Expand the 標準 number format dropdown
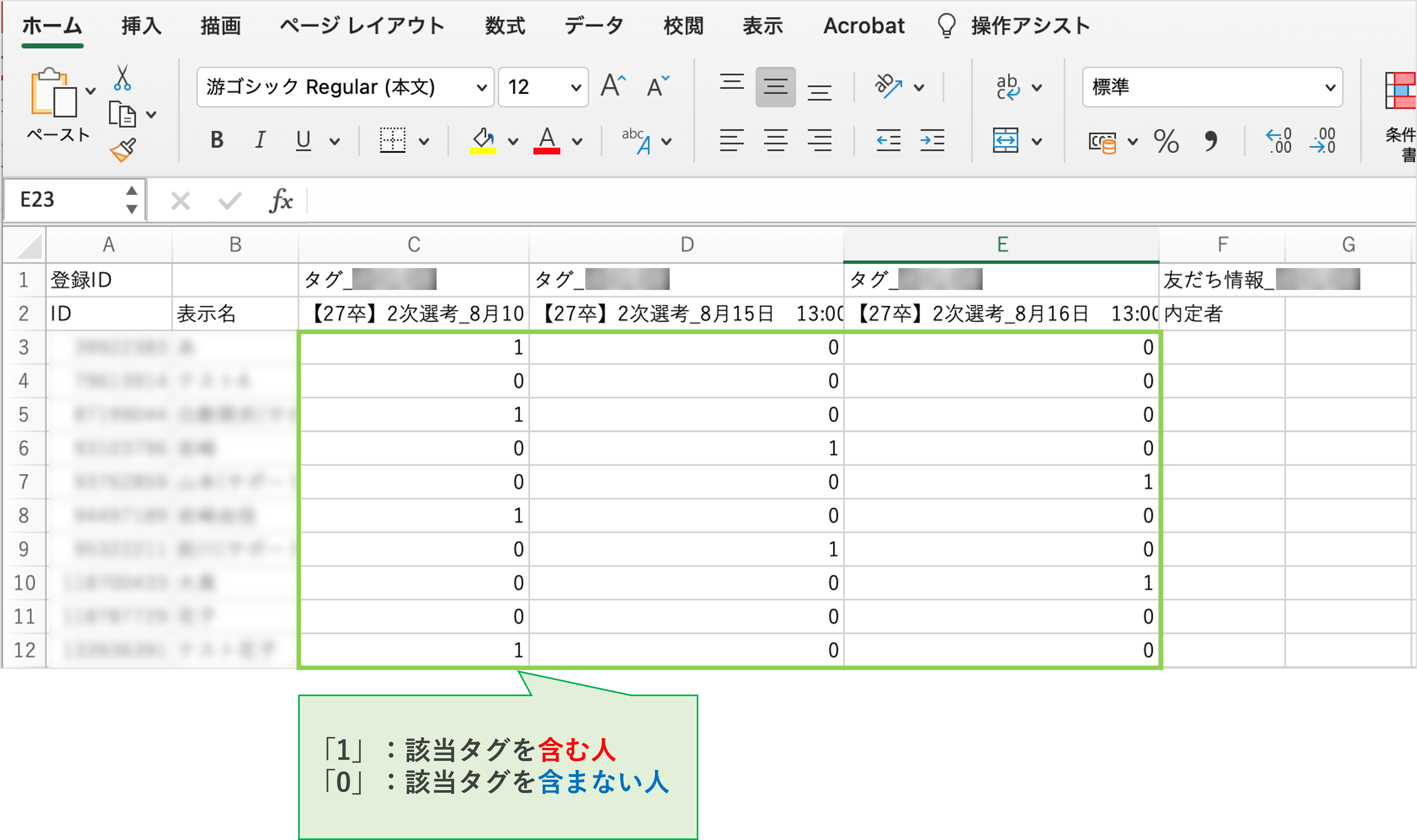This screenshot has width=1417, height=840. click(1330, 88)
